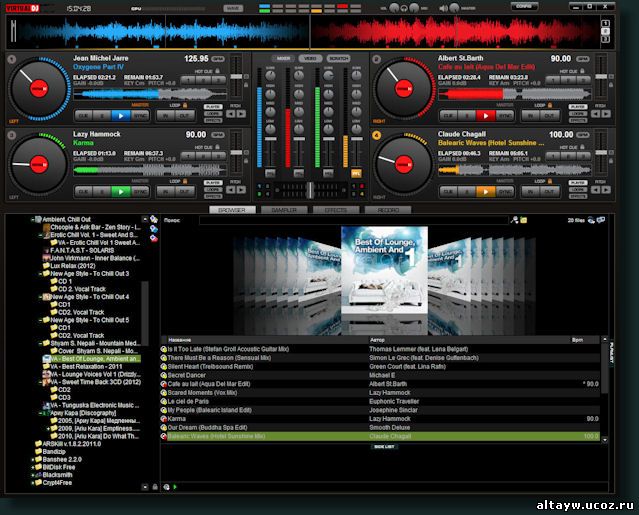Select VA - Best Relaxation - 2011 folder
Screen dimensions: 639x515
pyautogui.click(x=86, y=367)
